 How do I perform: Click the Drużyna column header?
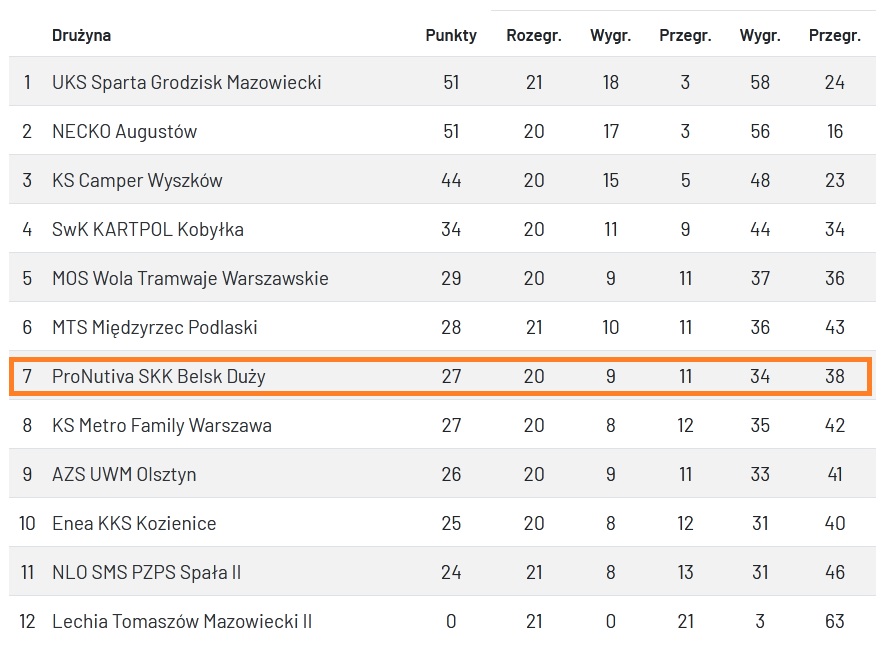click(x=81, y=35)
